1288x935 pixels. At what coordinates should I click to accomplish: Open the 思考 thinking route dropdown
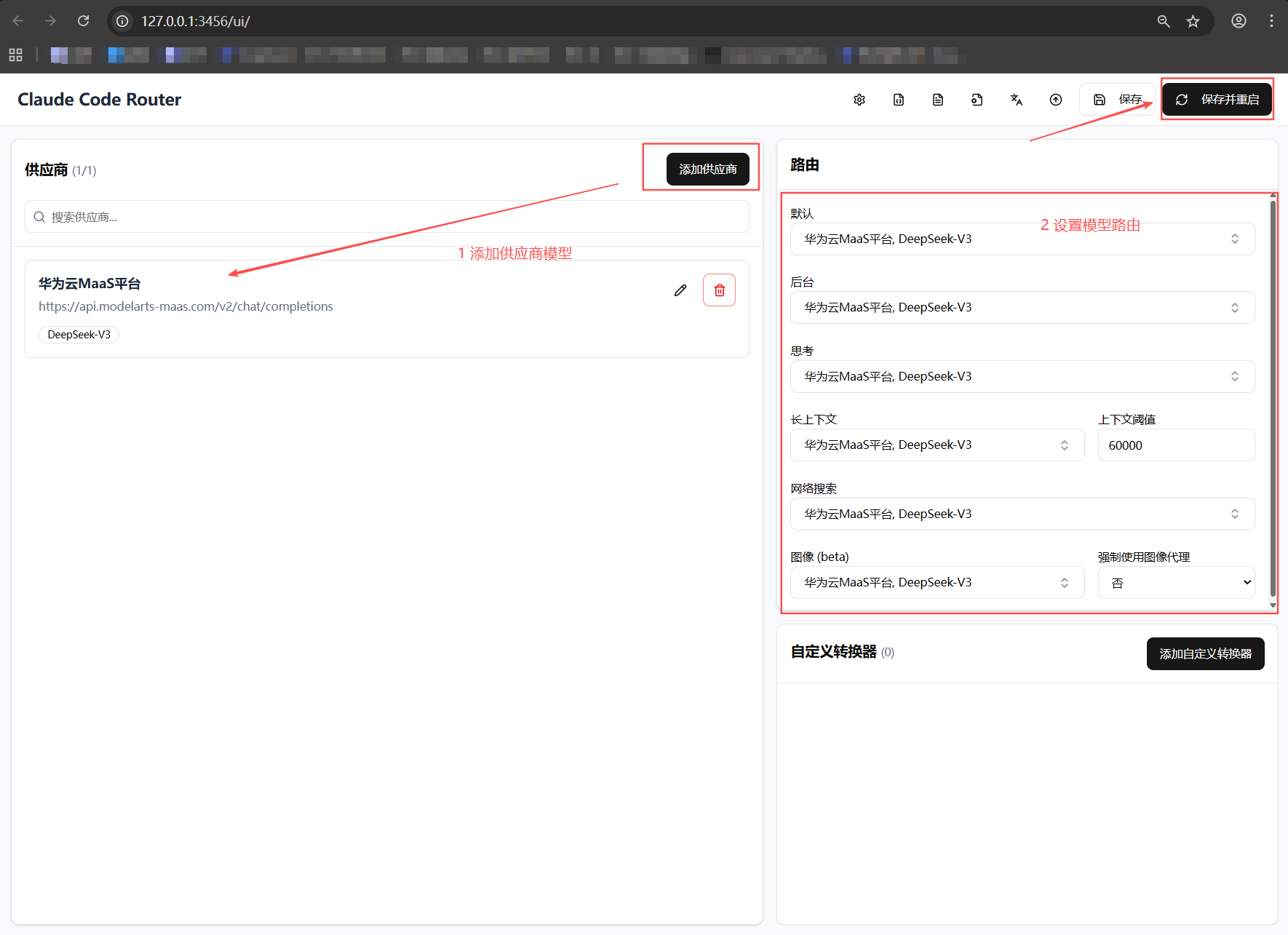coord(1022,377)
